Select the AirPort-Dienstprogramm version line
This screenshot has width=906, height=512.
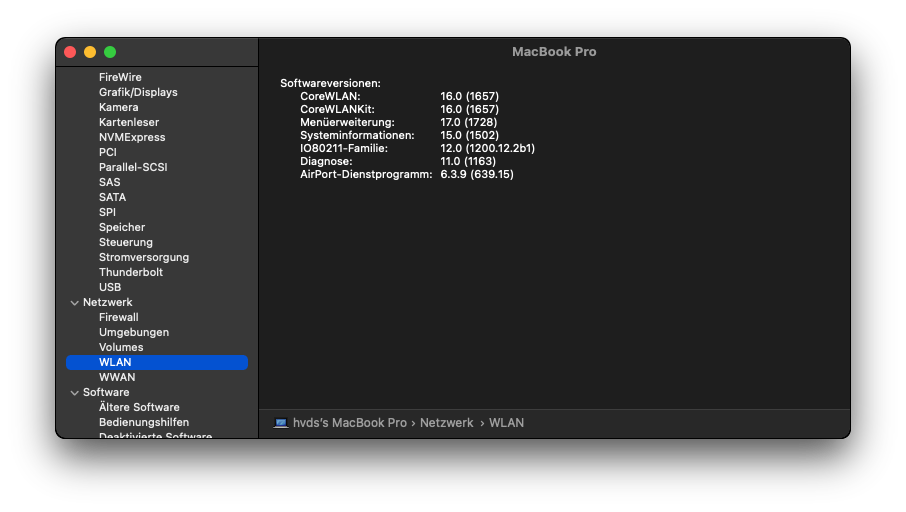406,174
